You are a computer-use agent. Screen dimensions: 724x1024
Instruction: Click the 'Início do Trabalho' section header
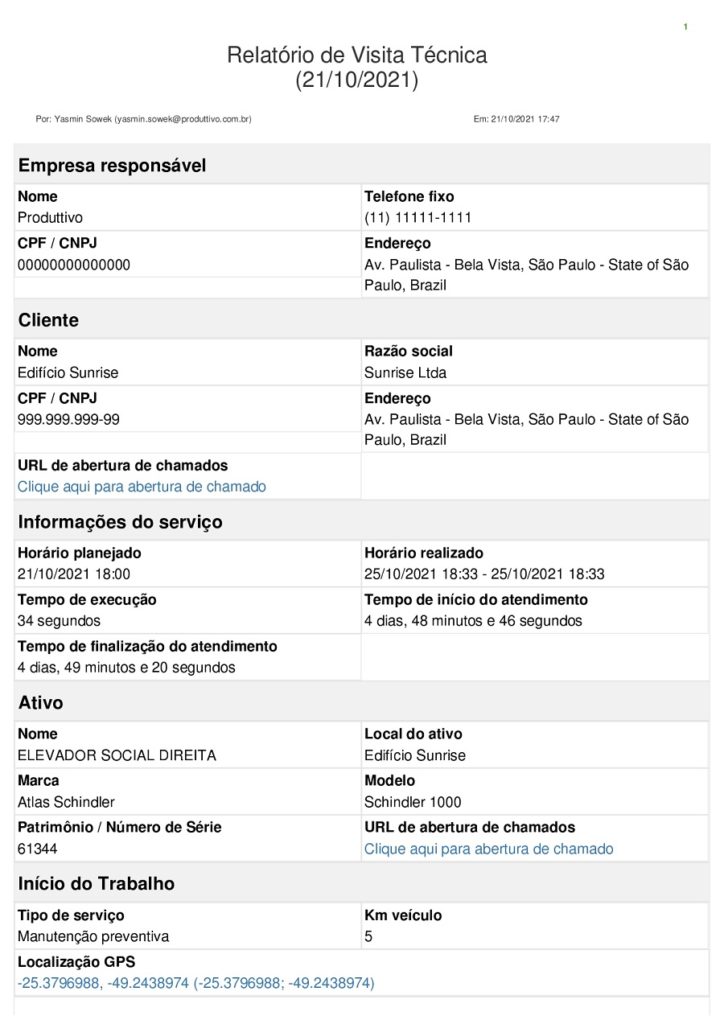96,884
